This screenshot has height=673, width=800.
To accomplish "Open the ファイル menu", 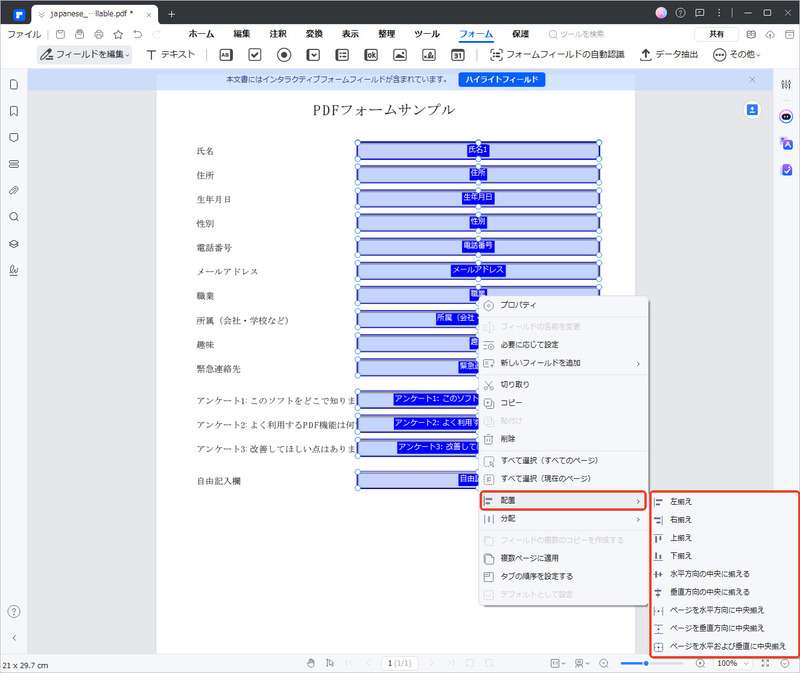I will point(24,34).
